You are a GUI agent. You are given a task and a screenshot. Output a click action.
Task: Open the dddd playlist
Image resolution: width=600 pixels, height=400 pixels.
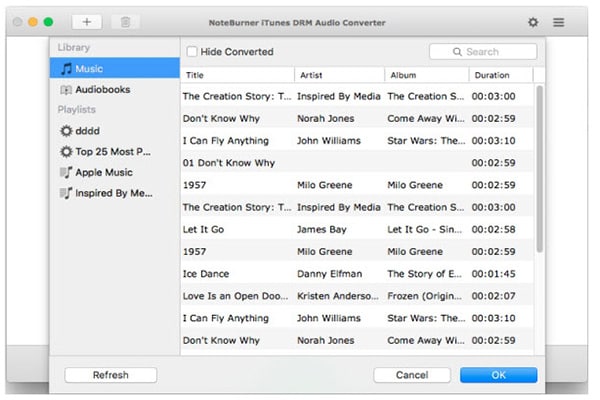click(115, 131)
